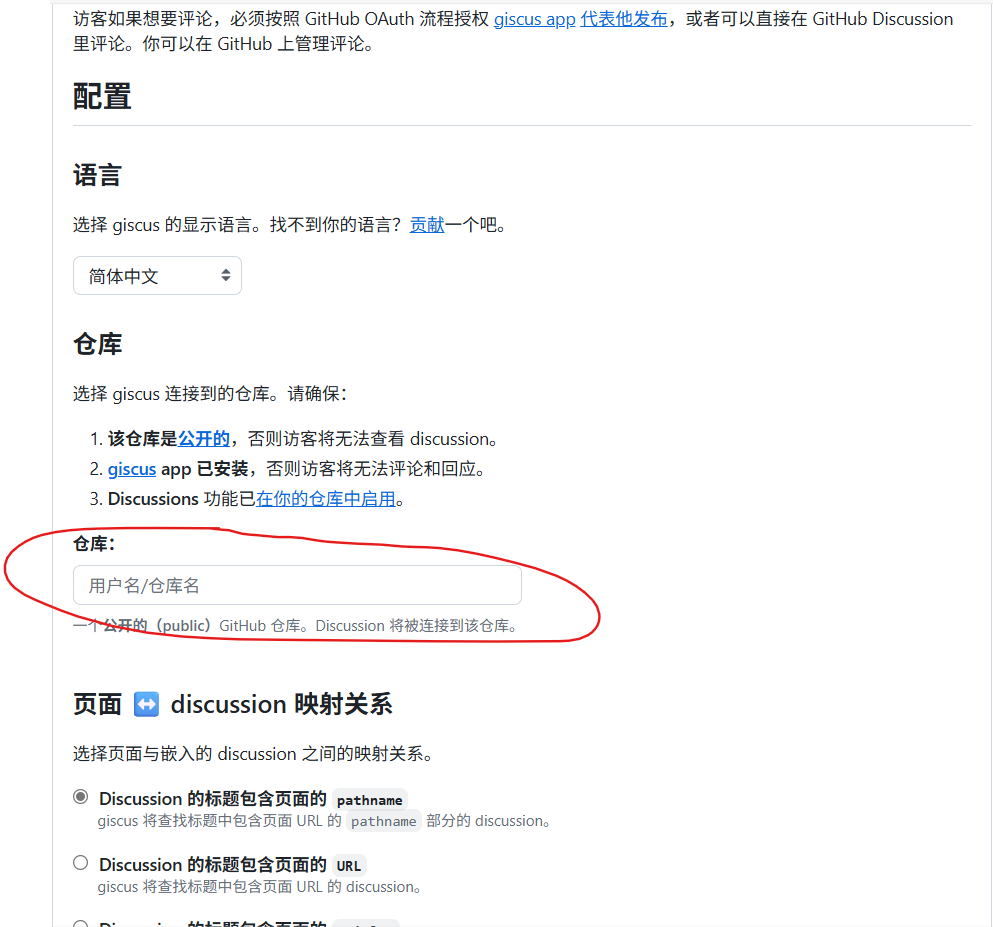
Task: Open the giscus app link in intro
Action: tap(534, 20)
